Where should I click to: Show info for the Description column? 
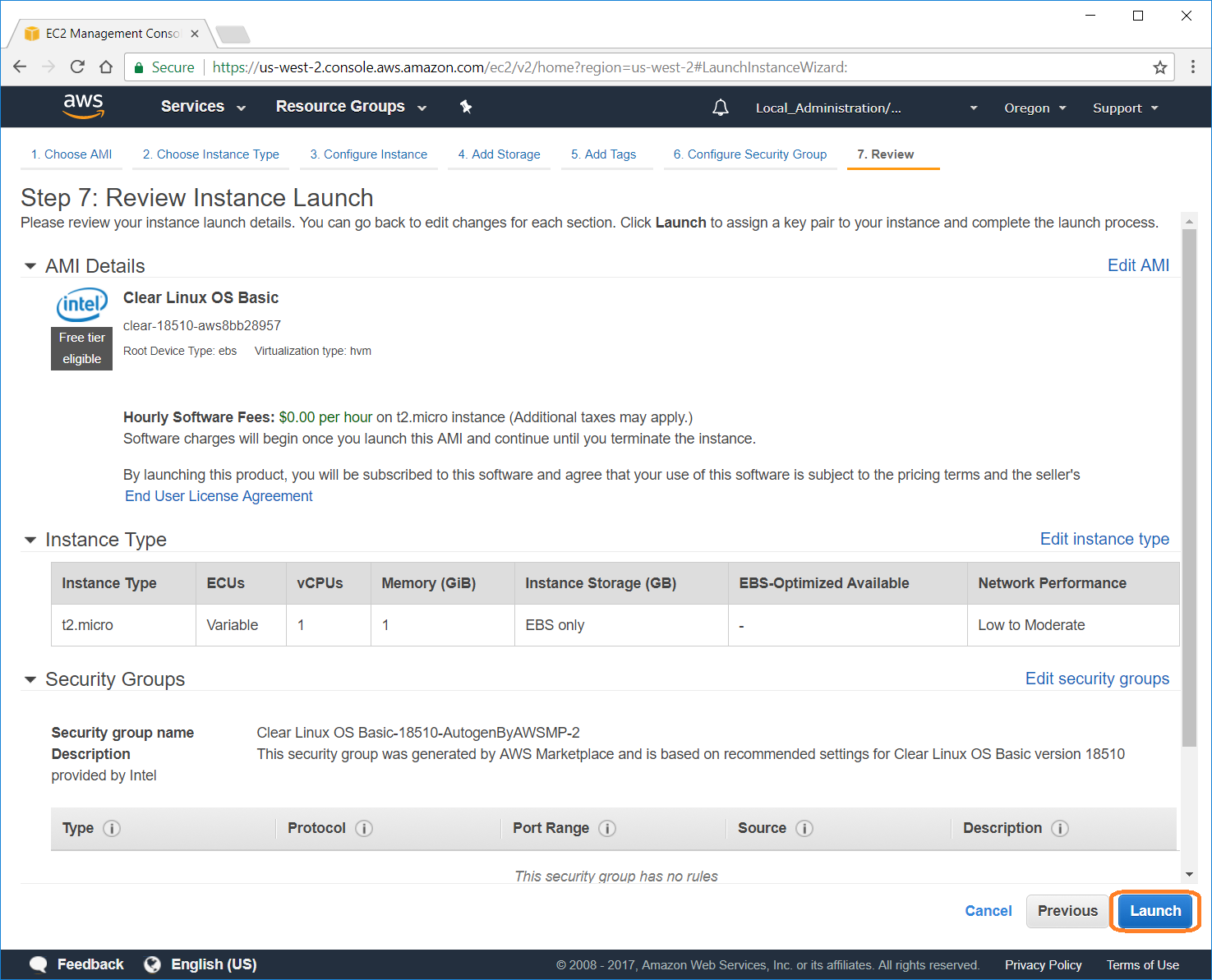point(1060,828)
